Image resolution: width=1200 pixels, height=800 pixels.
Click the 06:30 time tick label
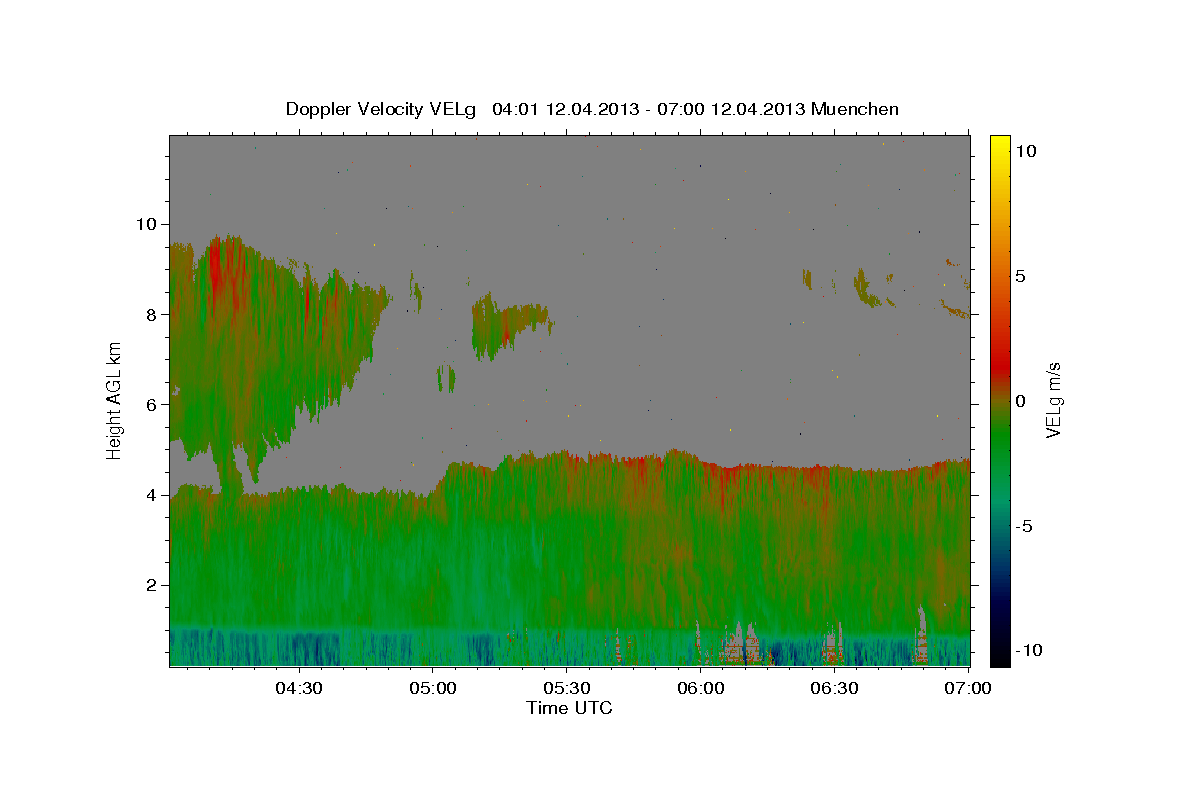pos(834,688)
